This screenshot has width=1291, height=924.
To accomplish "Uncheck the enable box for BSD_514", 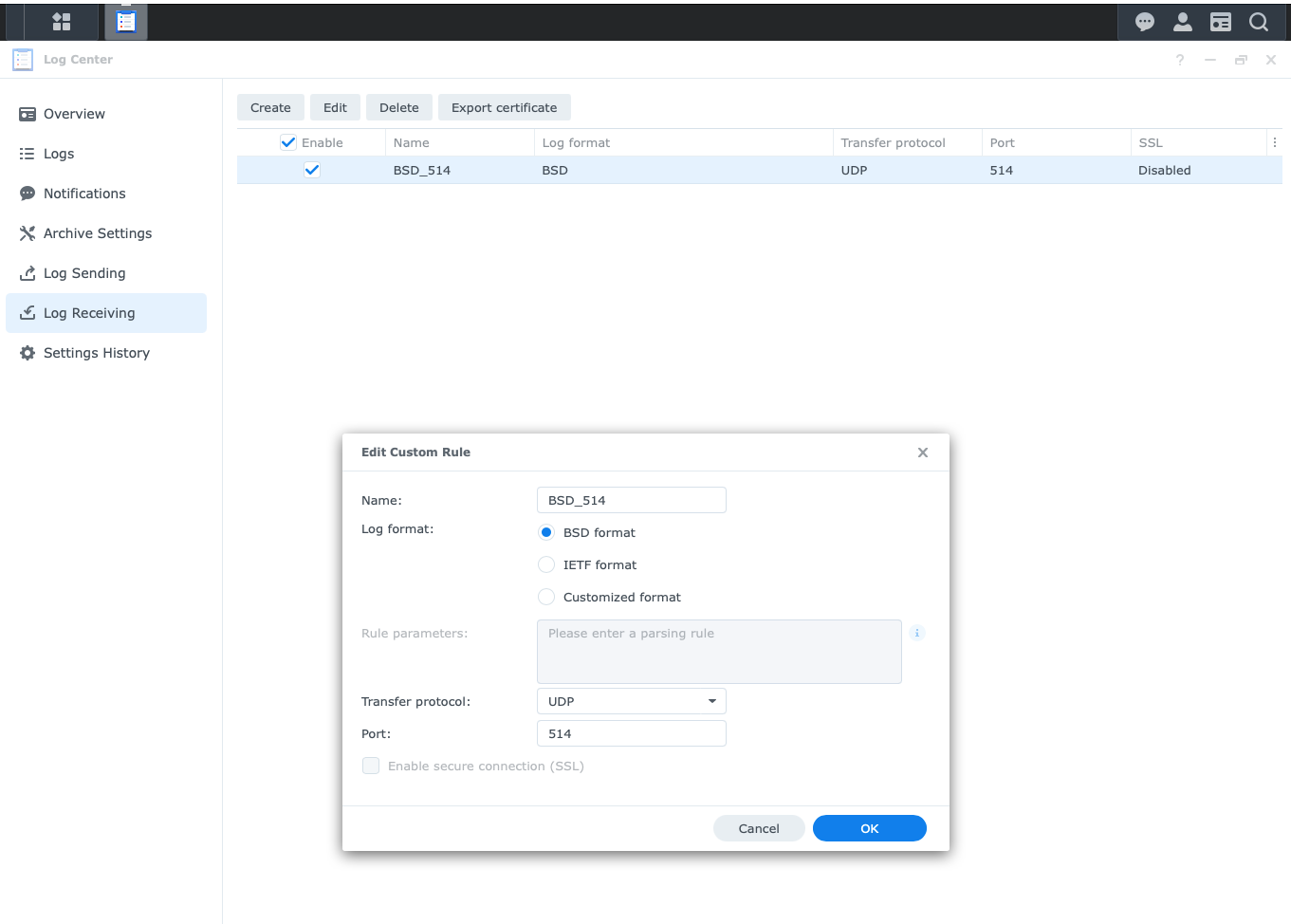I will (x=312, y=170).
